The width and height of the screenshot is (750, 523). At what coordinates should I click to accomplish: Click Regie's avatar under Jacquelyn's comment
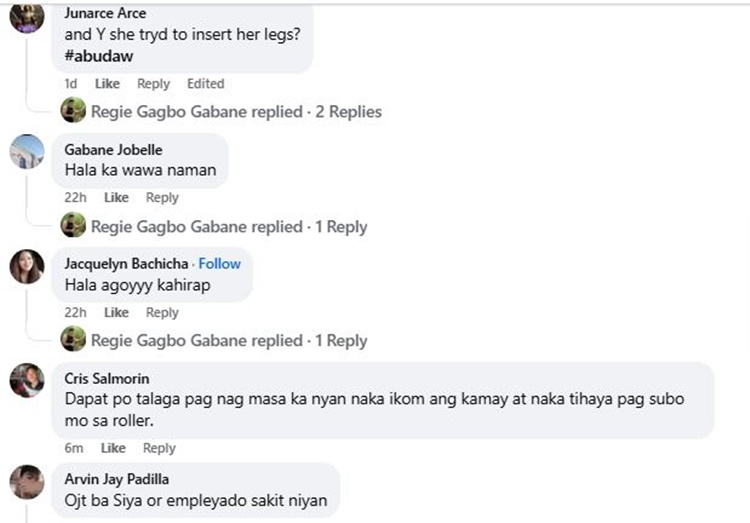(73, 341)
